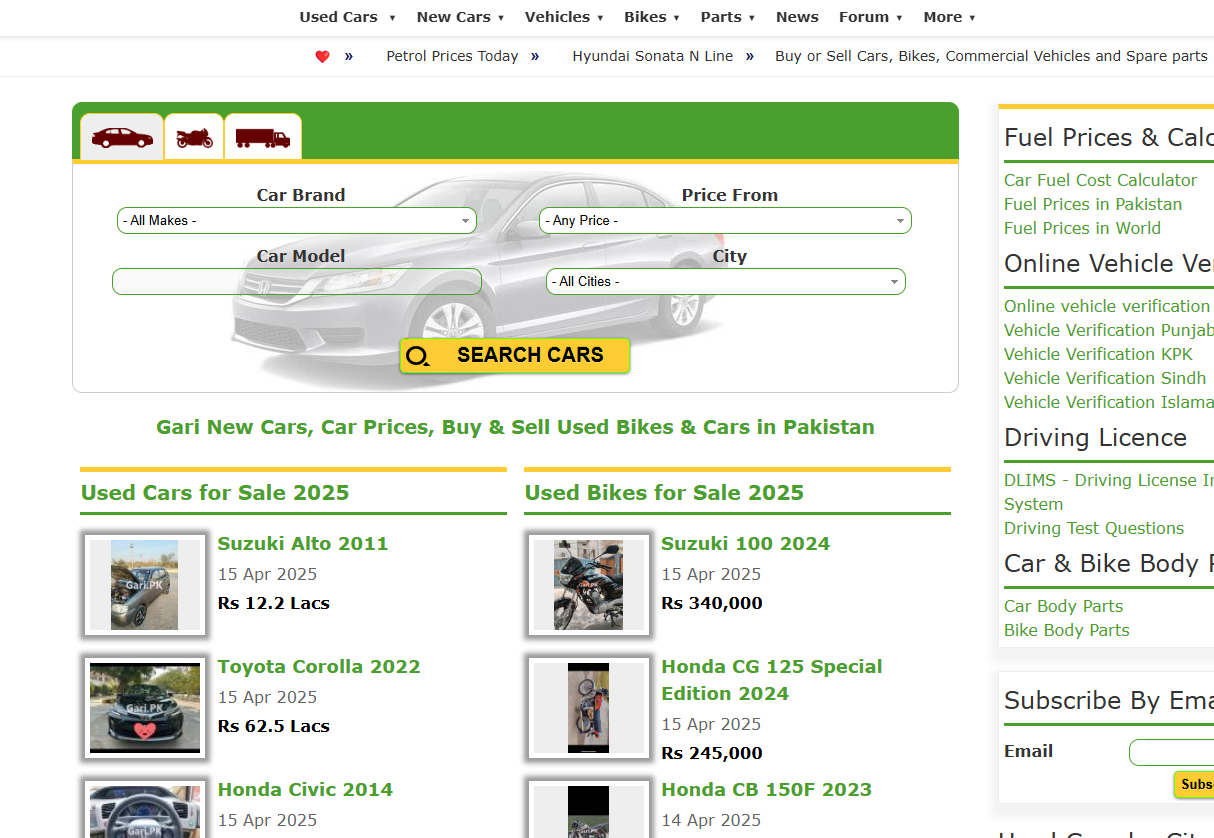Viewport: 1214px width, 838px height.
Task: Open the Price From dropdown
Action: (725, 220)
